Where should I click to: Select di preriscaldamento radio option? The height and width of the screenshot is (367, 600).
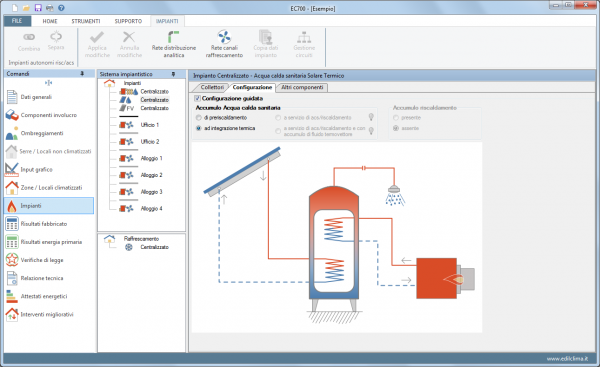199,118
